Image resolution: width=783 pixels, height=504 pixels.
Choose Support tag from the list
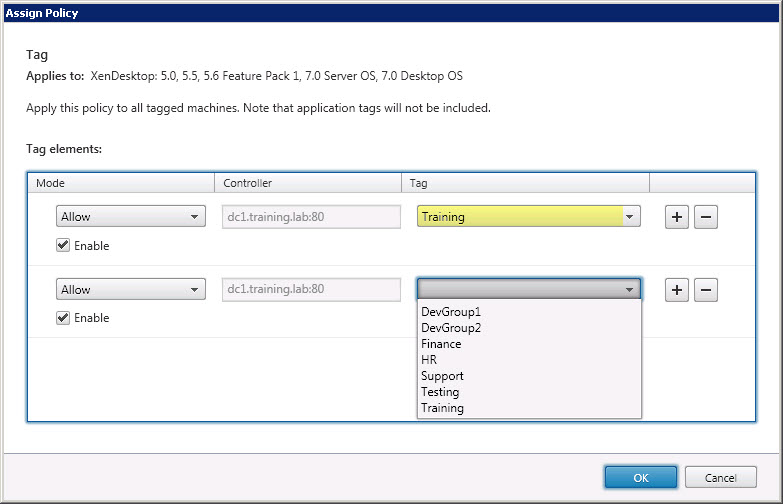click(442, 376)
